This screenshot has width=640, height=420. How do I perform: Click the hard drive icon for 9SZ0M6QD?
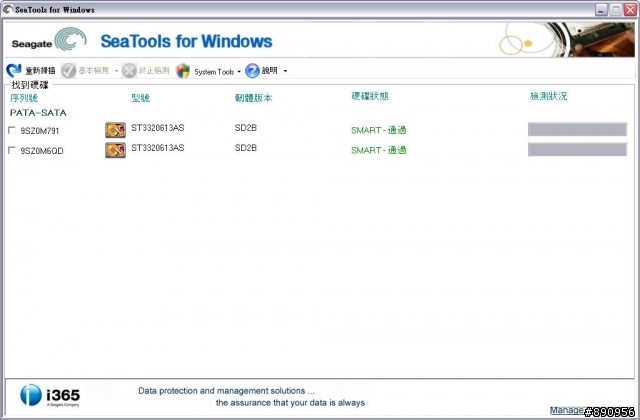[116, 150]
